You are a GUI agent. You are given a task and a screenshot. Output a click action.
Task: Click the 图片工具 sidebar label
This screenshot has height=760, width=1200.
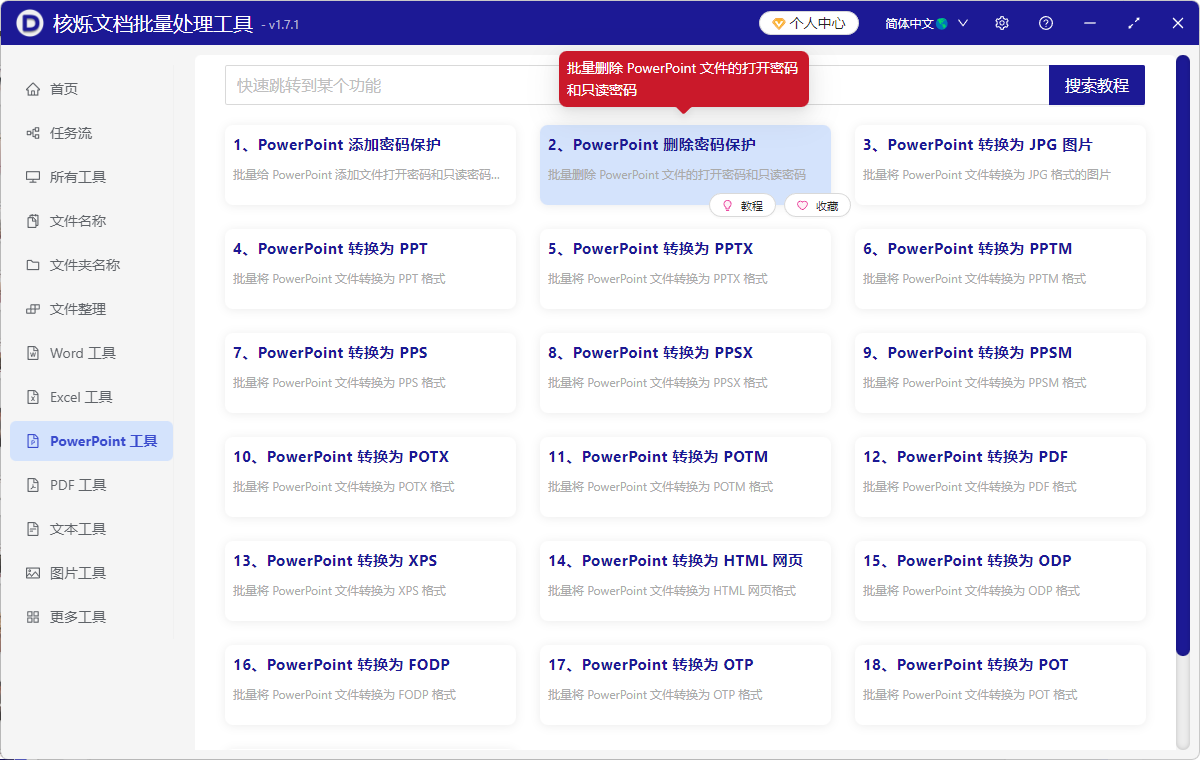78,573
